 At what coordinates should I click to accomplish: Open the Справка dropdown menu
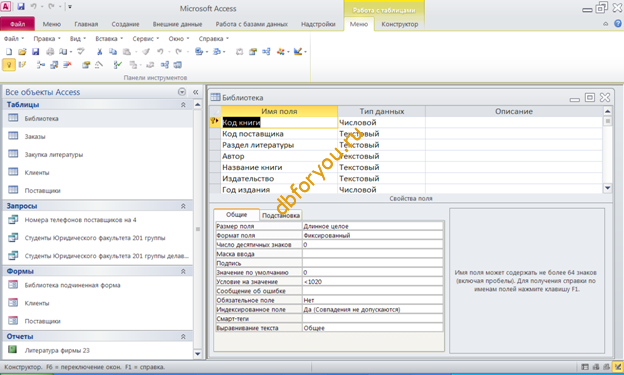214,39
